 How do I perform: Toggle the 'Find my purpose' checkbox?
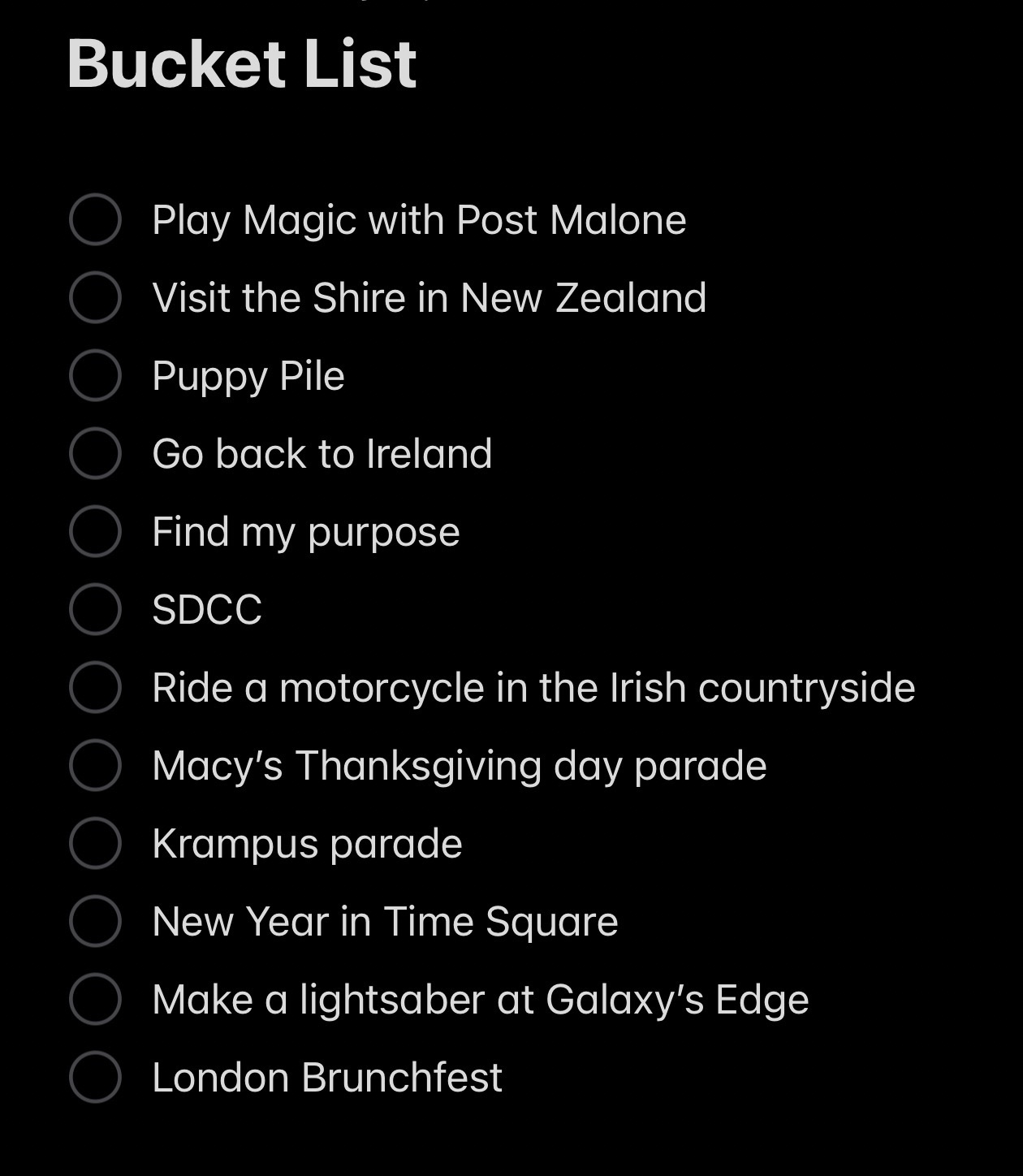click(95, 531)
